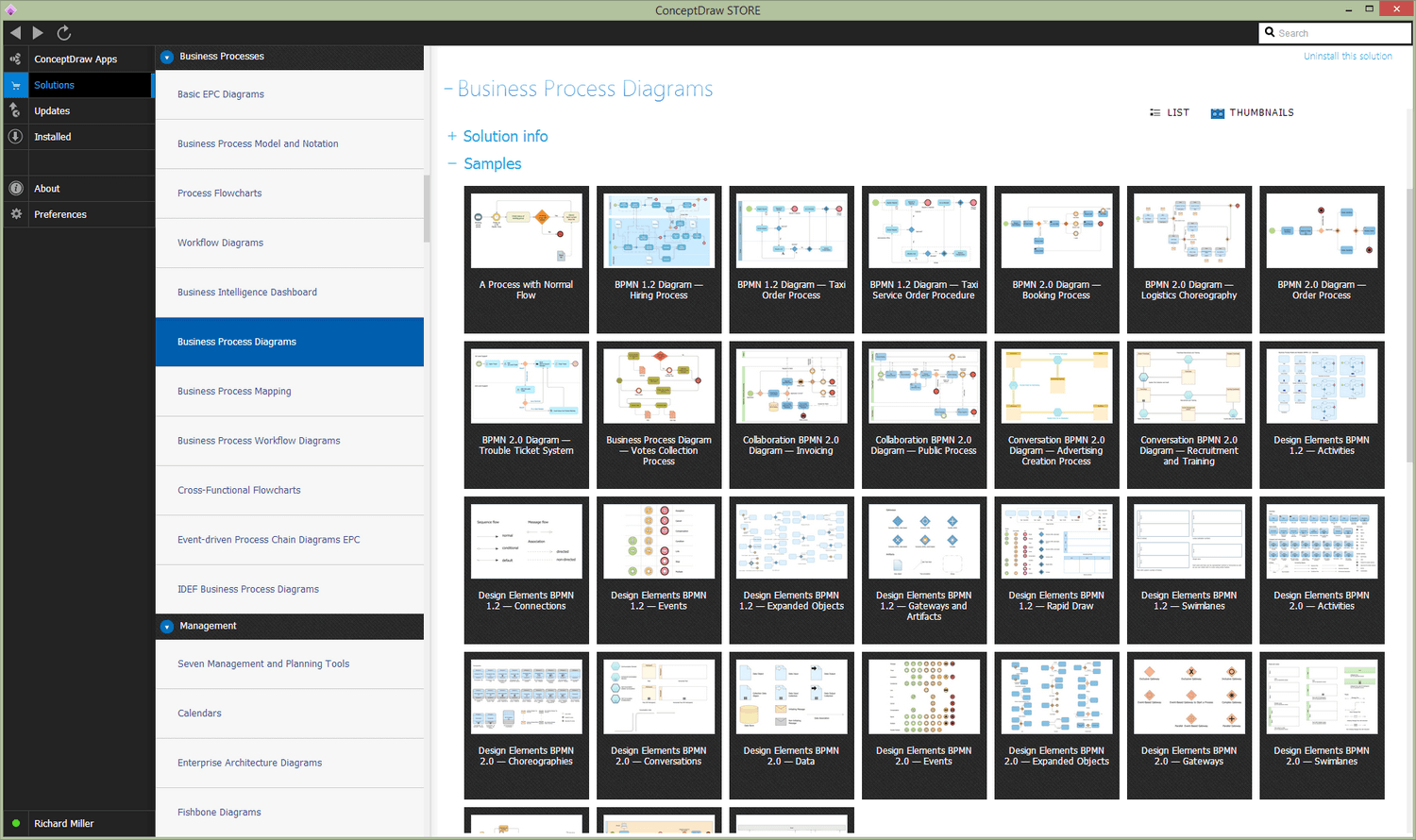Click the green user status indicator
The width and height of the screenshot is (1416, 840).
pos(16,823)
